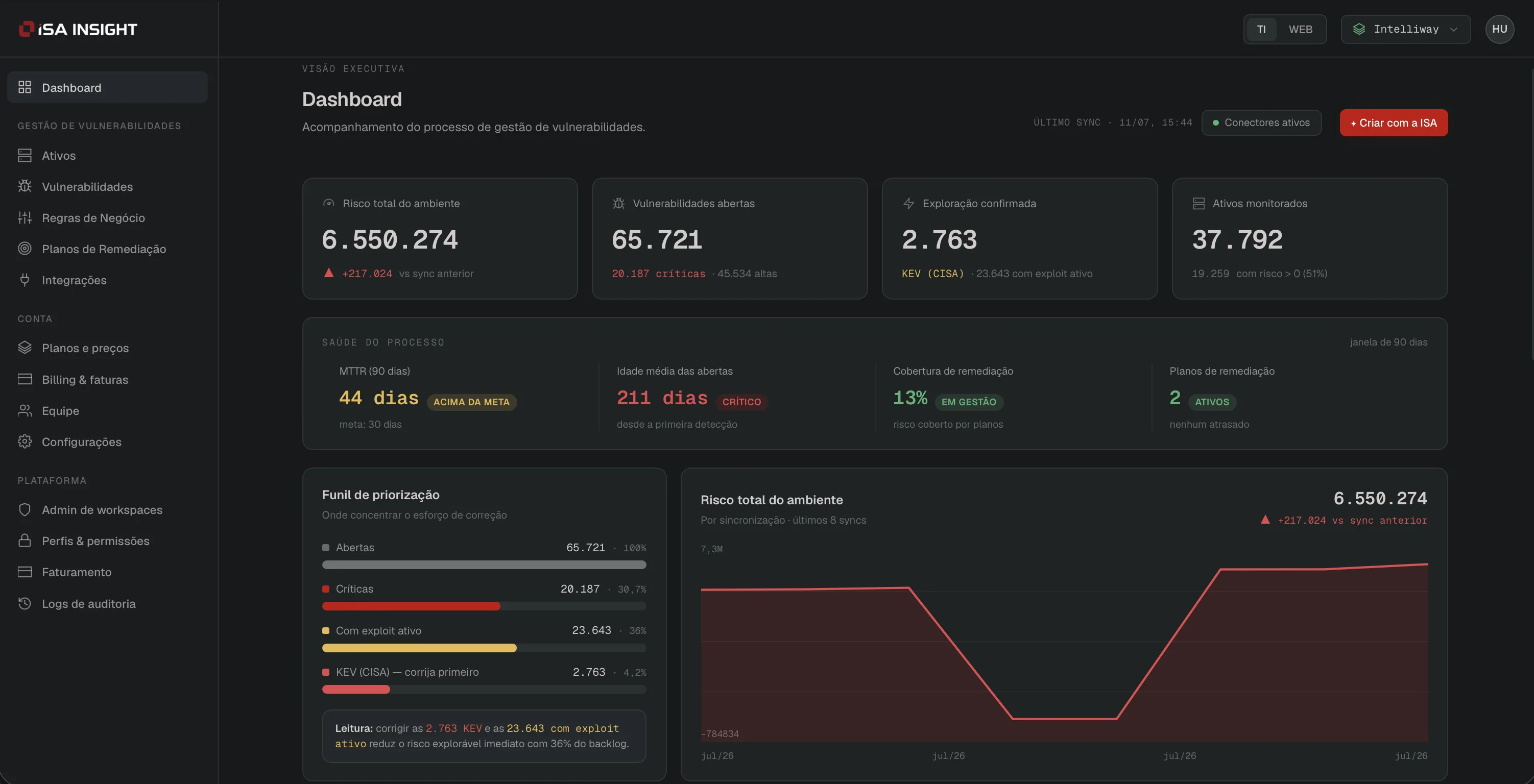Open Logs de auditoria link
The image size is (1534, 784).
click(x=108, y=603)
